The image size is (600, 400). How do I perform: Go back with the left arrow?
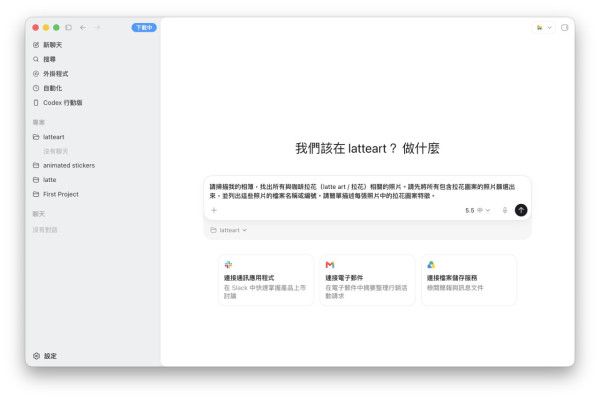pos(83,28)
